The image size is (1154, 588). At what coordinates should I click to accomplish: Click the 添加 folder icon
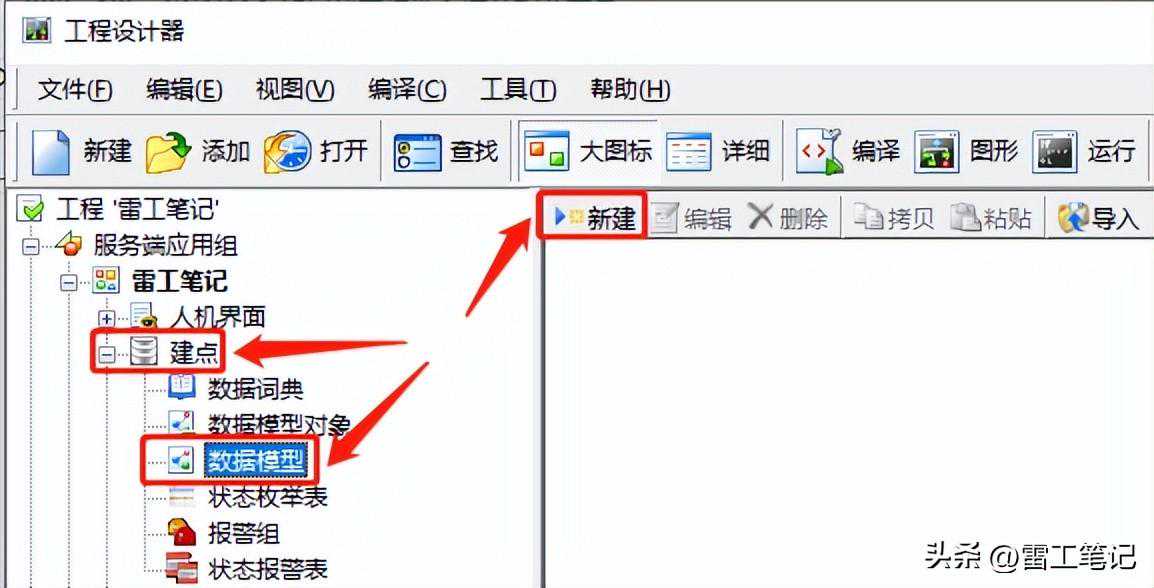(x=169, y=152)
